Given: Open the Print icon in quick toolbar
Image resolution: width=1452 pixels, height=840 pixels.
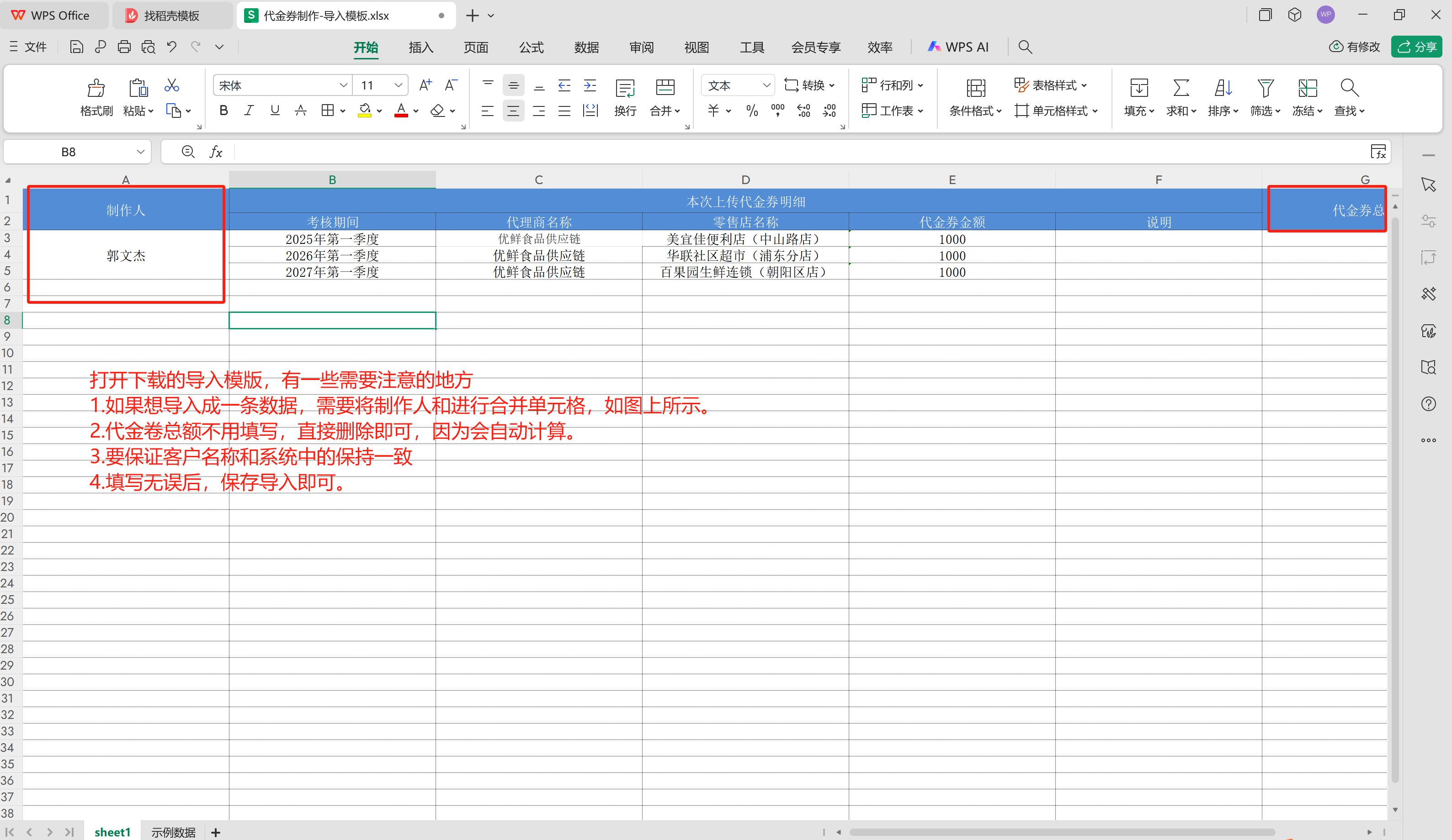Looking at the screenshot, I should click(x=124, y=47).
